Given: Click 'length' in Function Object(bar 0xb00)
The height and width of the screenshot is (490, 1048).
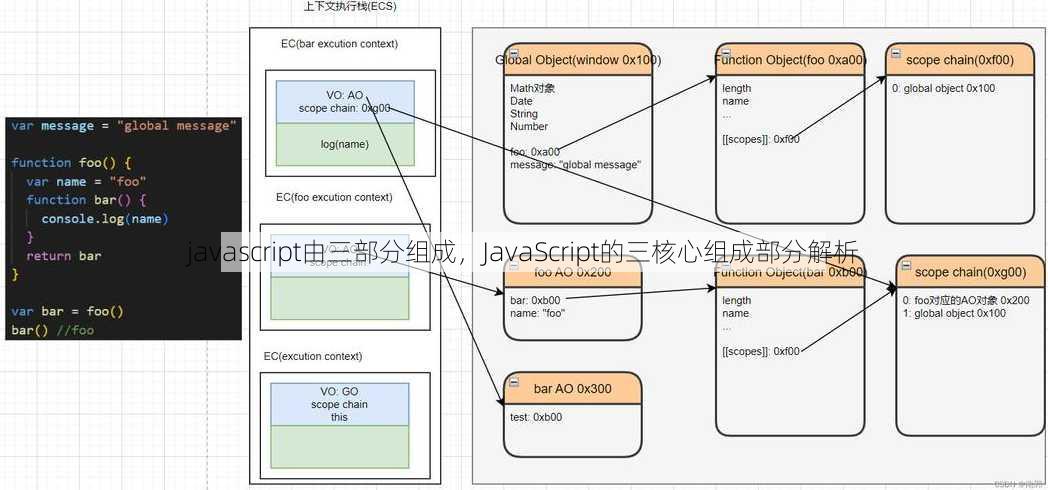Looking at the screenshot, I should click(x=737, y=300).
